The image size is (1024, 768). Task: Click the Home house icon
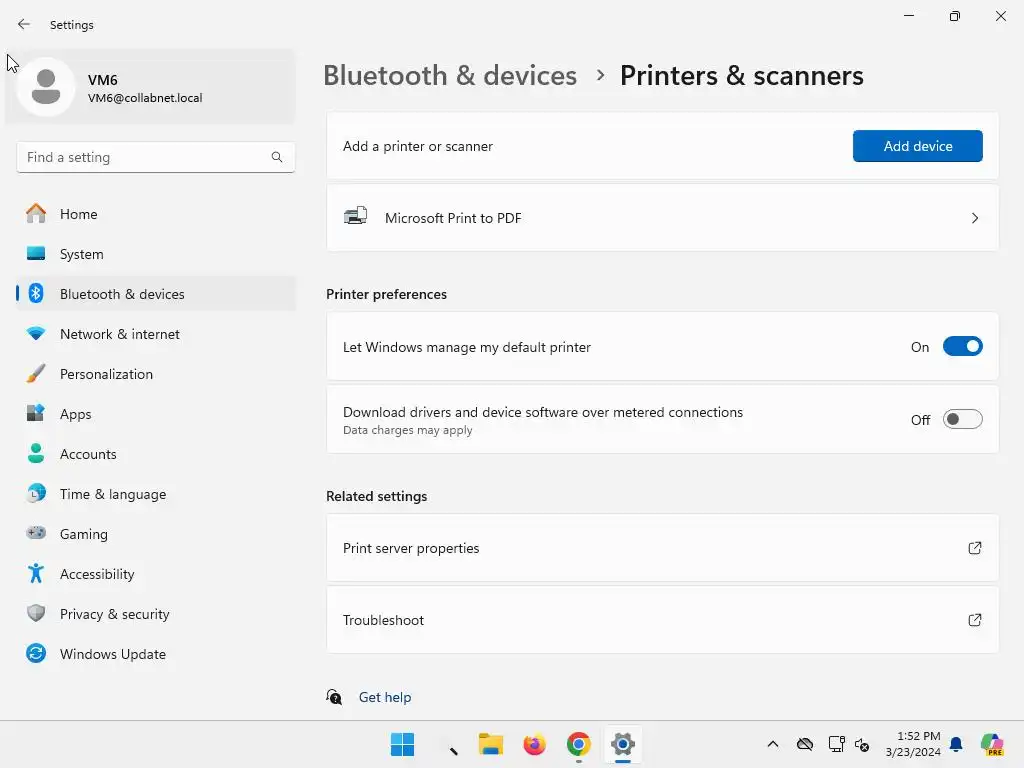[36, 214]
